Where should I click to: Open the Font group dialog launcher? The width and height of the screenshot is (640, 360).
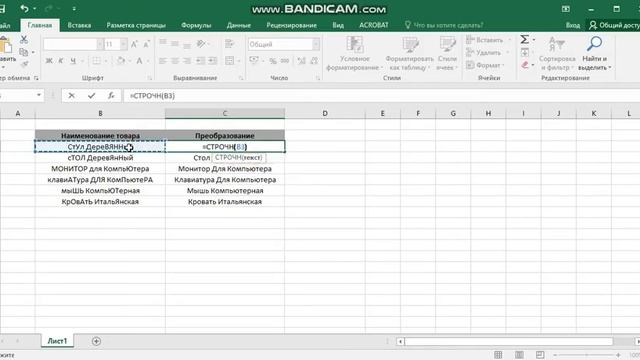(150, 78)
